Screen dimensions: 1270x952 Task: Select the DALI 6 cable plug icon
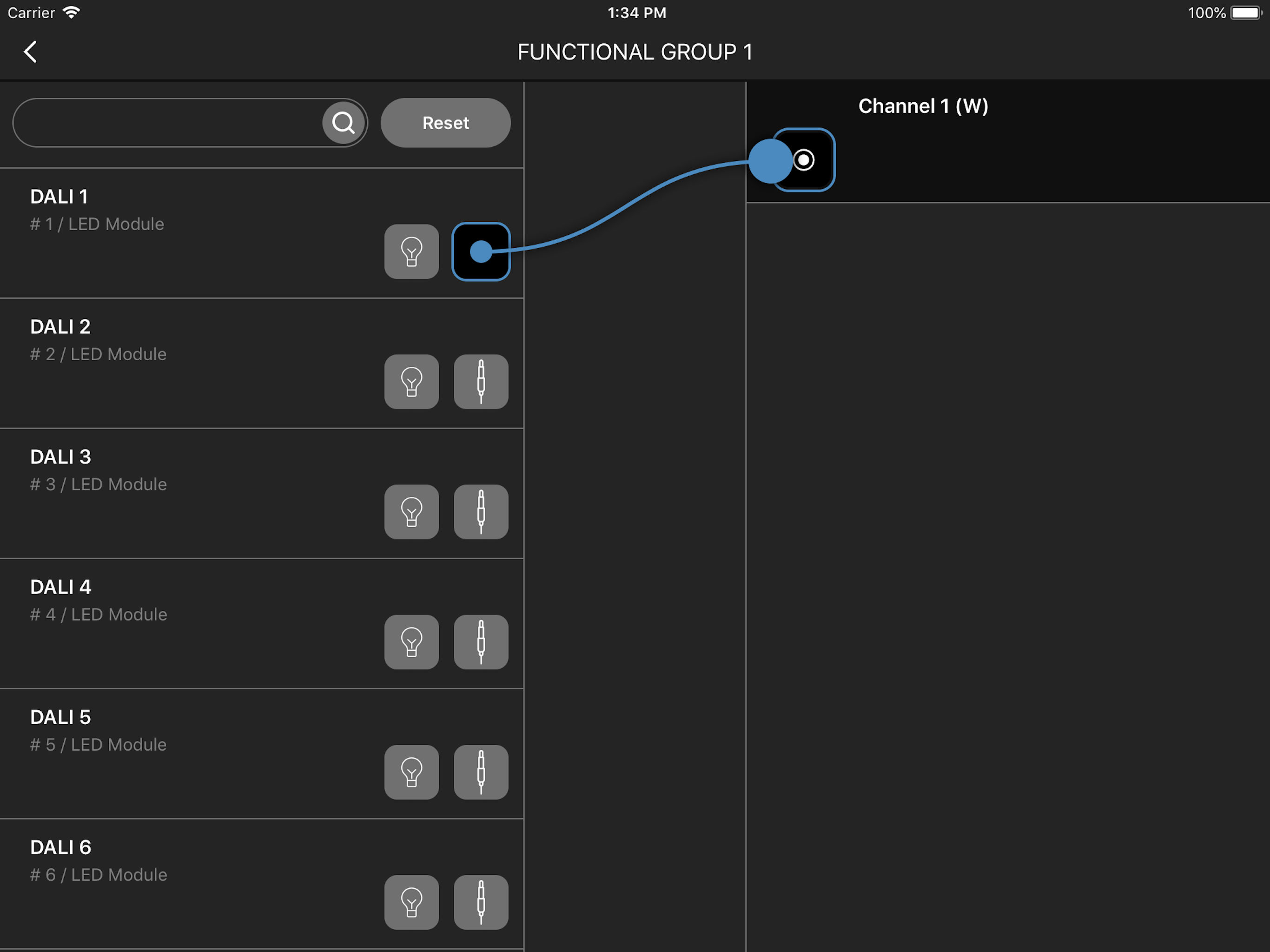pyautogui.click(x=481, y=902)
